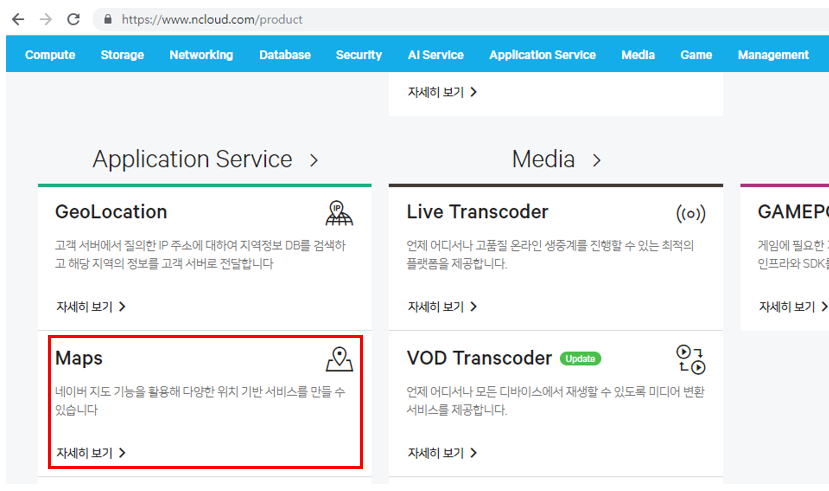The width and height of the screenshot is (829, 491).
Task: Open the Media section heading
Action: point(543,159)
